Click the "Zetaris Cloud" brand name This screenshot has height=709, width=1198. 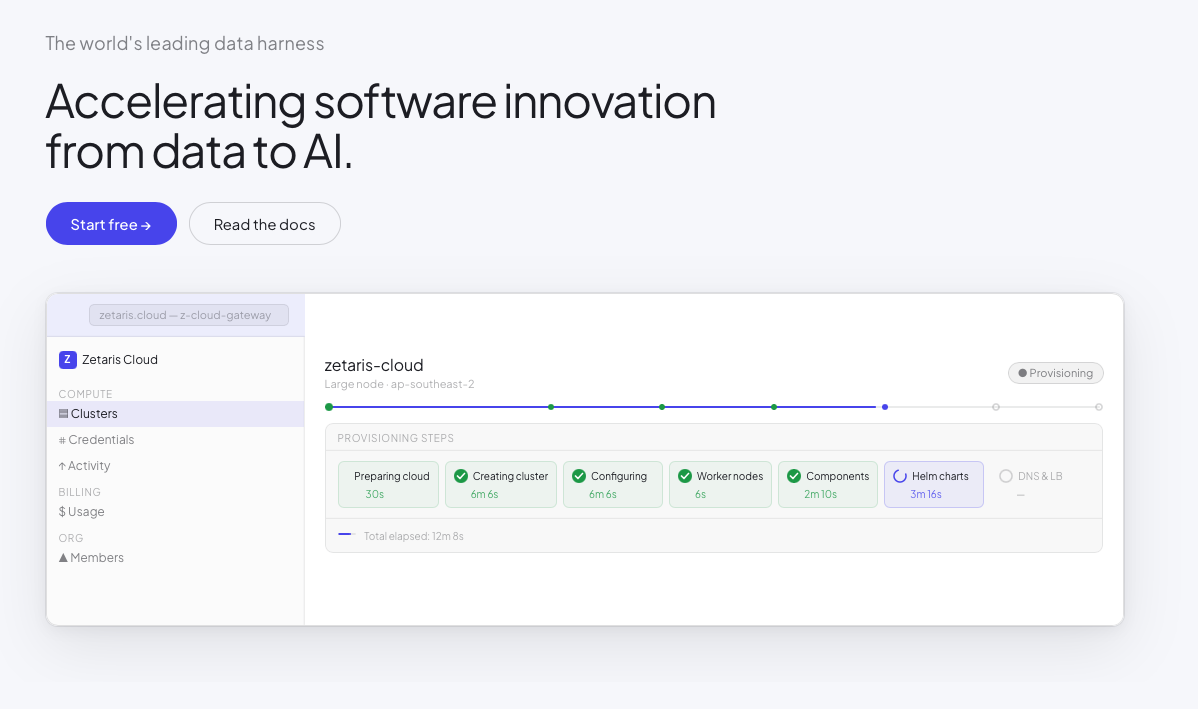coord(120,360)
